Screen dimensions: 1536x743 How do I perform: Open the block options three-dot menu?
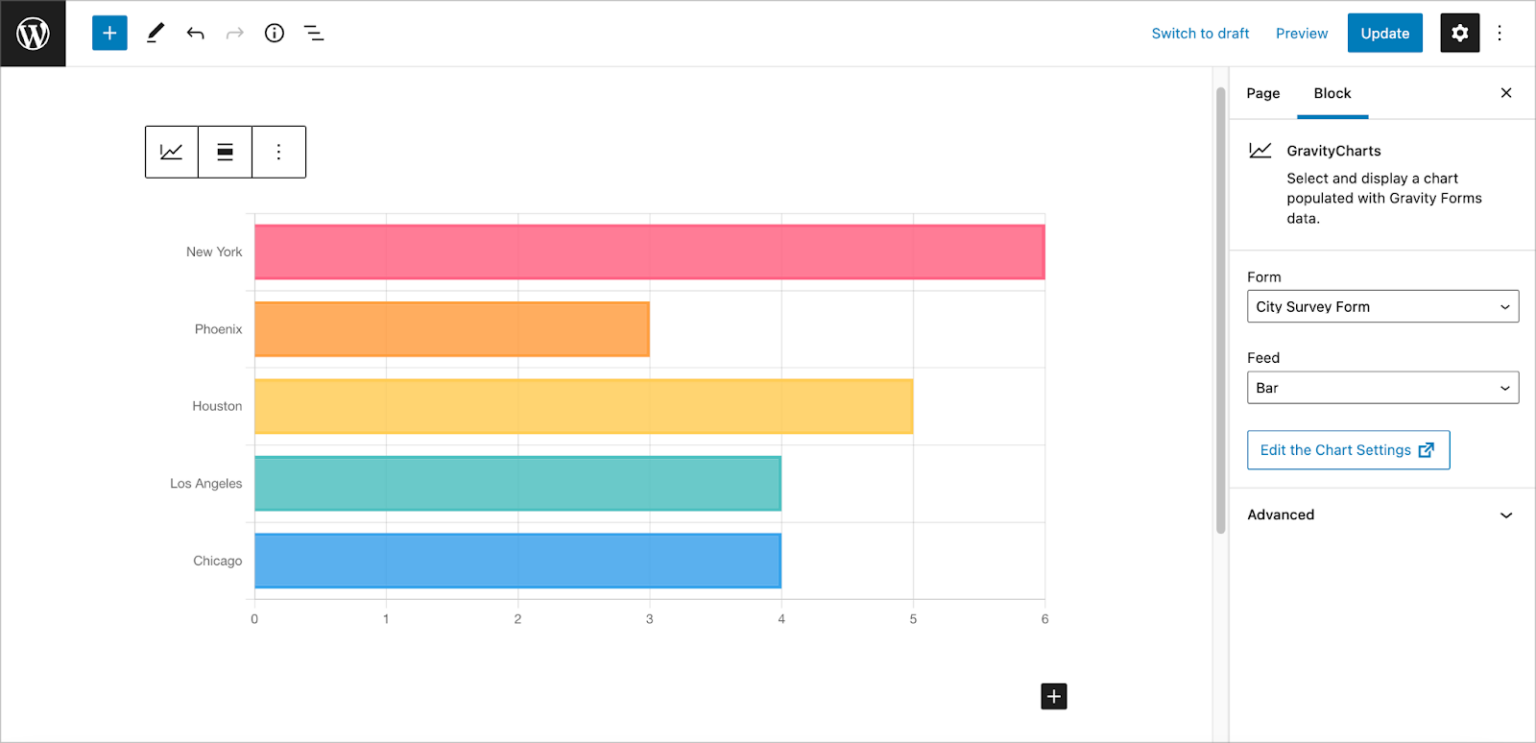point(279,151)
